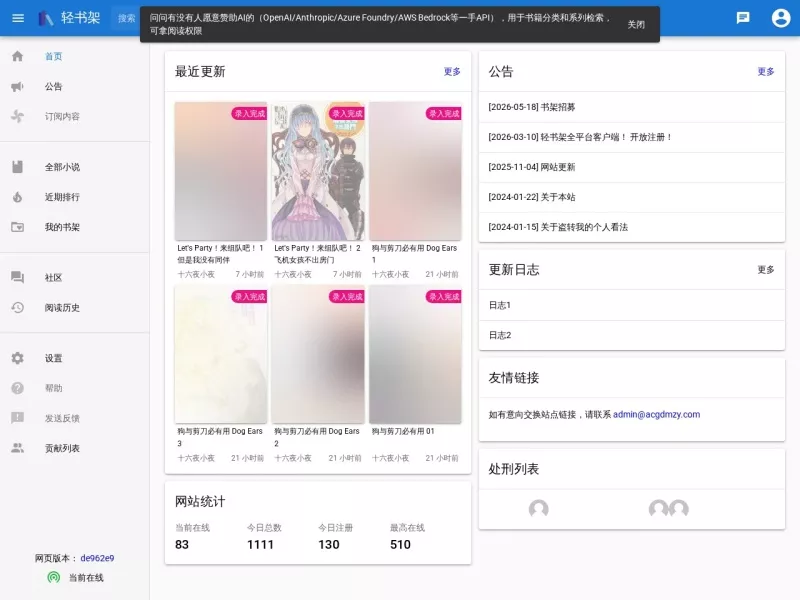Click the megaphone icon beside 公告

coord(17,86)
